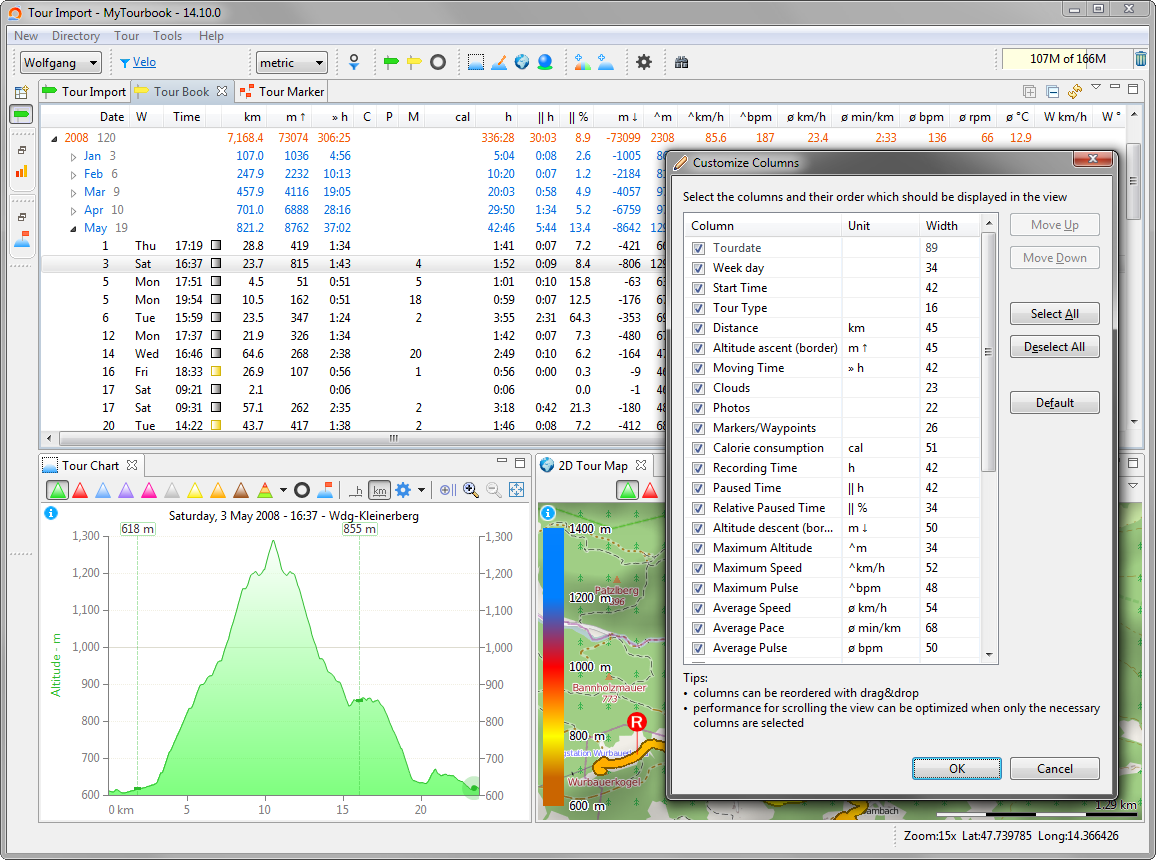Open the Wolfgang person dropdown
Screen dimensions: 1156x860
[x=60, y=63]
